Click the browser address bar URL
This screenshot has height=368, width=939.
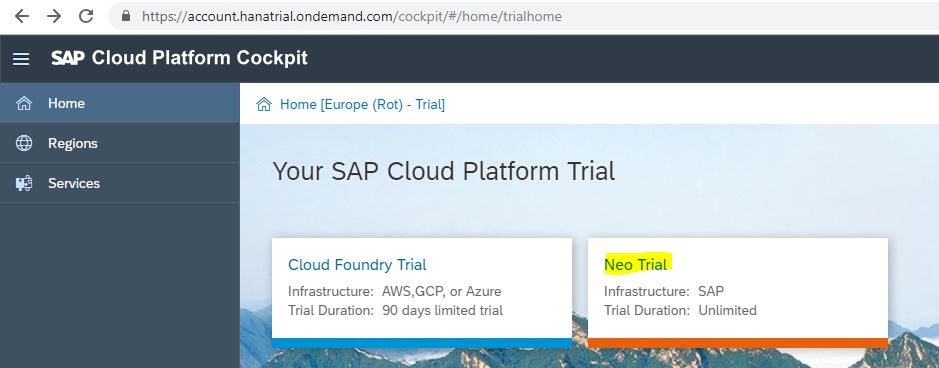(x=352, y=16)
